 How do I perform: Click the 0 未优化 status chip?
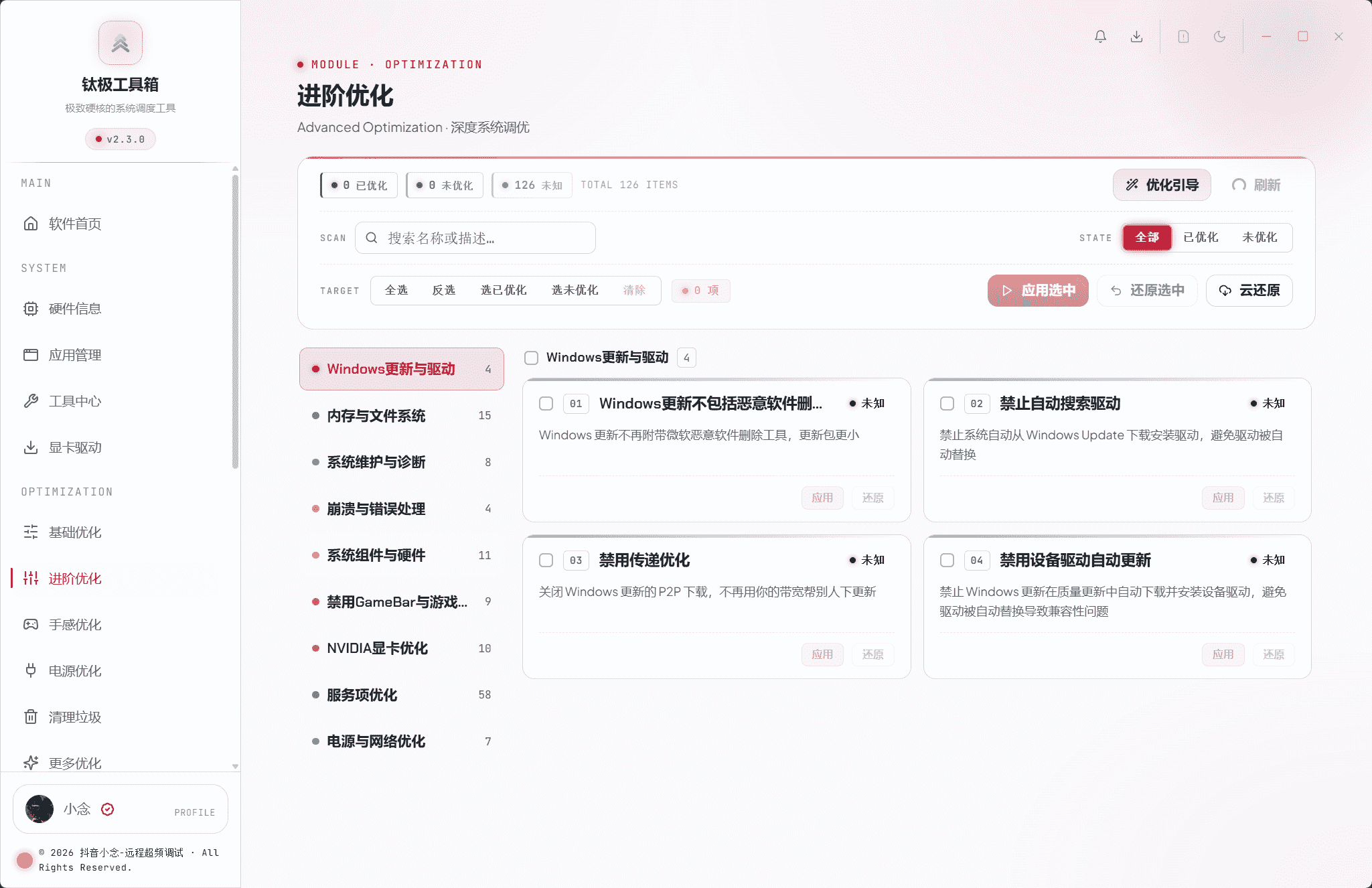tap(445, 186)
